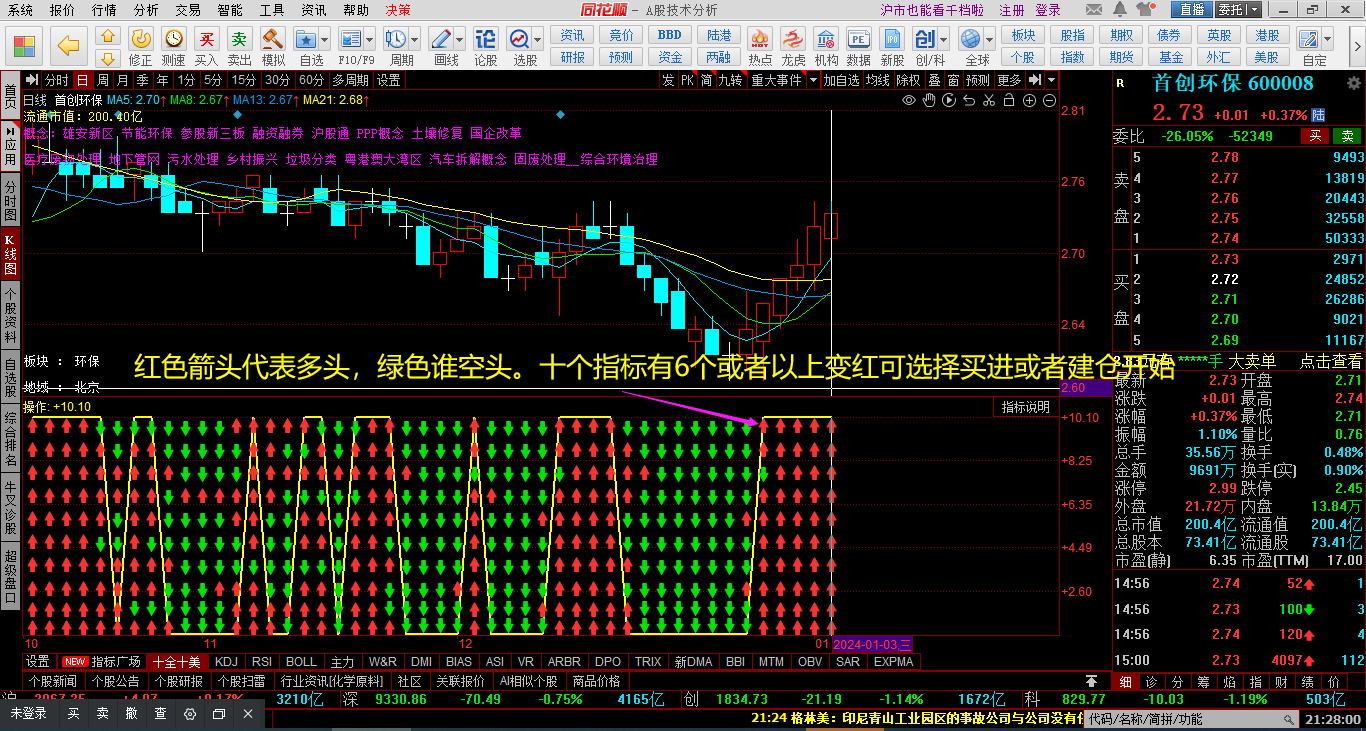Open the 龙虎 dragon-tiger icon
1366x731 pixels.
[x=793, y=38]
